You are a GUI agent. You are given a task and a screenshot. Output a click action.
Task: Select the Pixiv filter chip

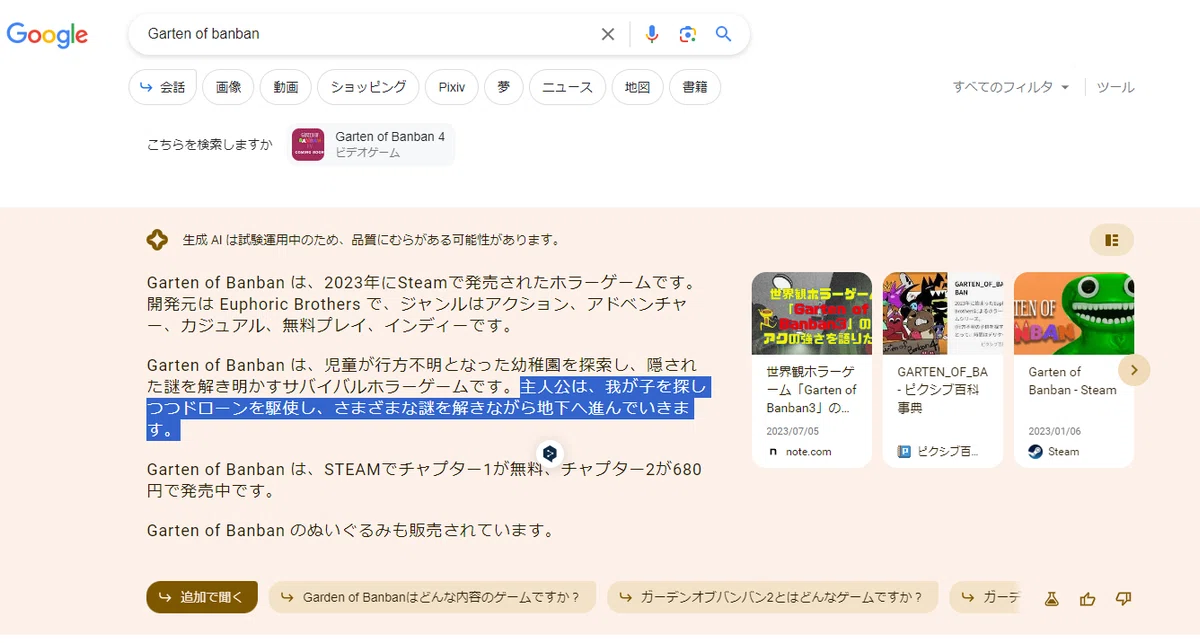[452, 87]
